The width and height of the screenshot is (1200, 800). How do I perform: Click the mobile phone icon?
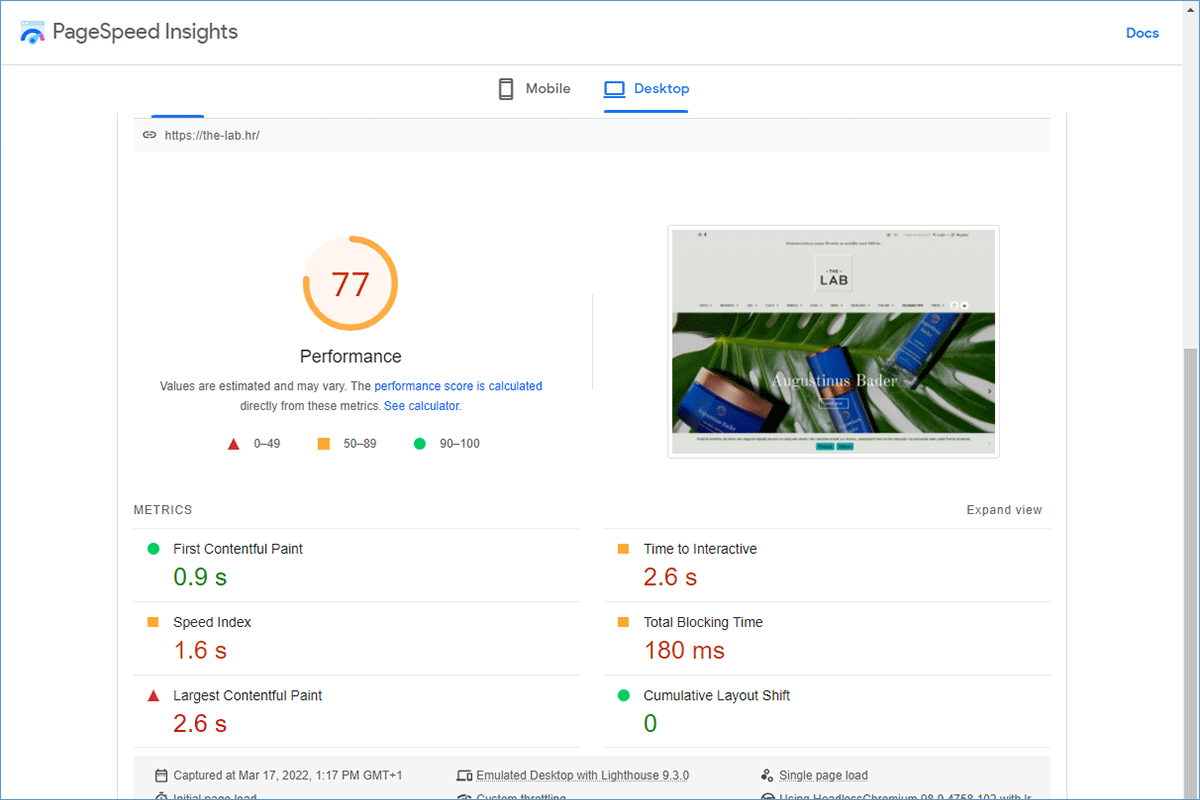coord(506,89)
